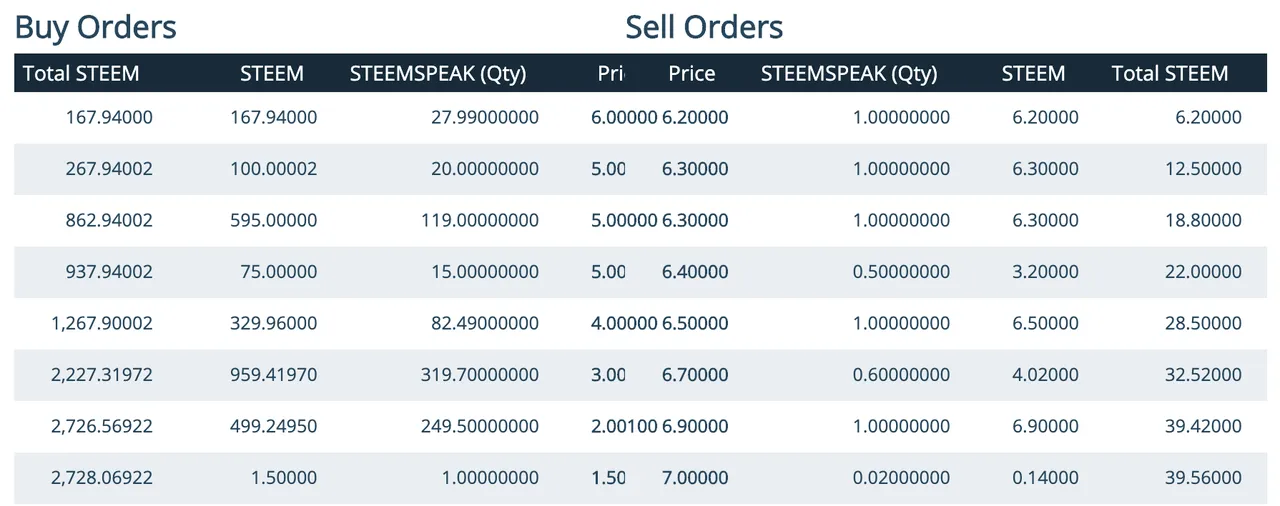Viewport: 1280px width, 506px height.
Task: Select Sell Orders Total STEEM column header
Action: (1169, 73)
